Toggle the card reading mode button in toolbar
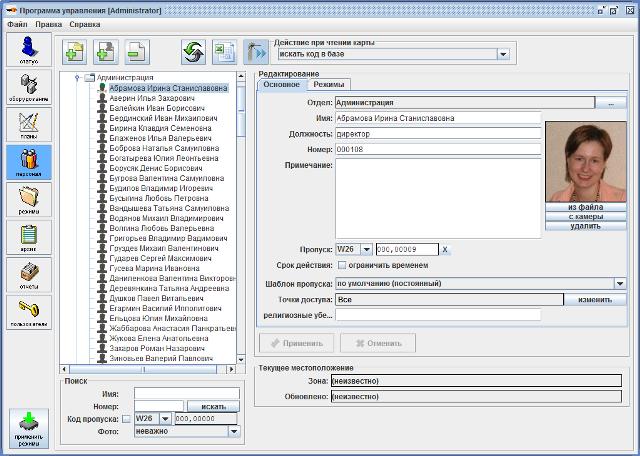640x456 pixels. point(256,52)
